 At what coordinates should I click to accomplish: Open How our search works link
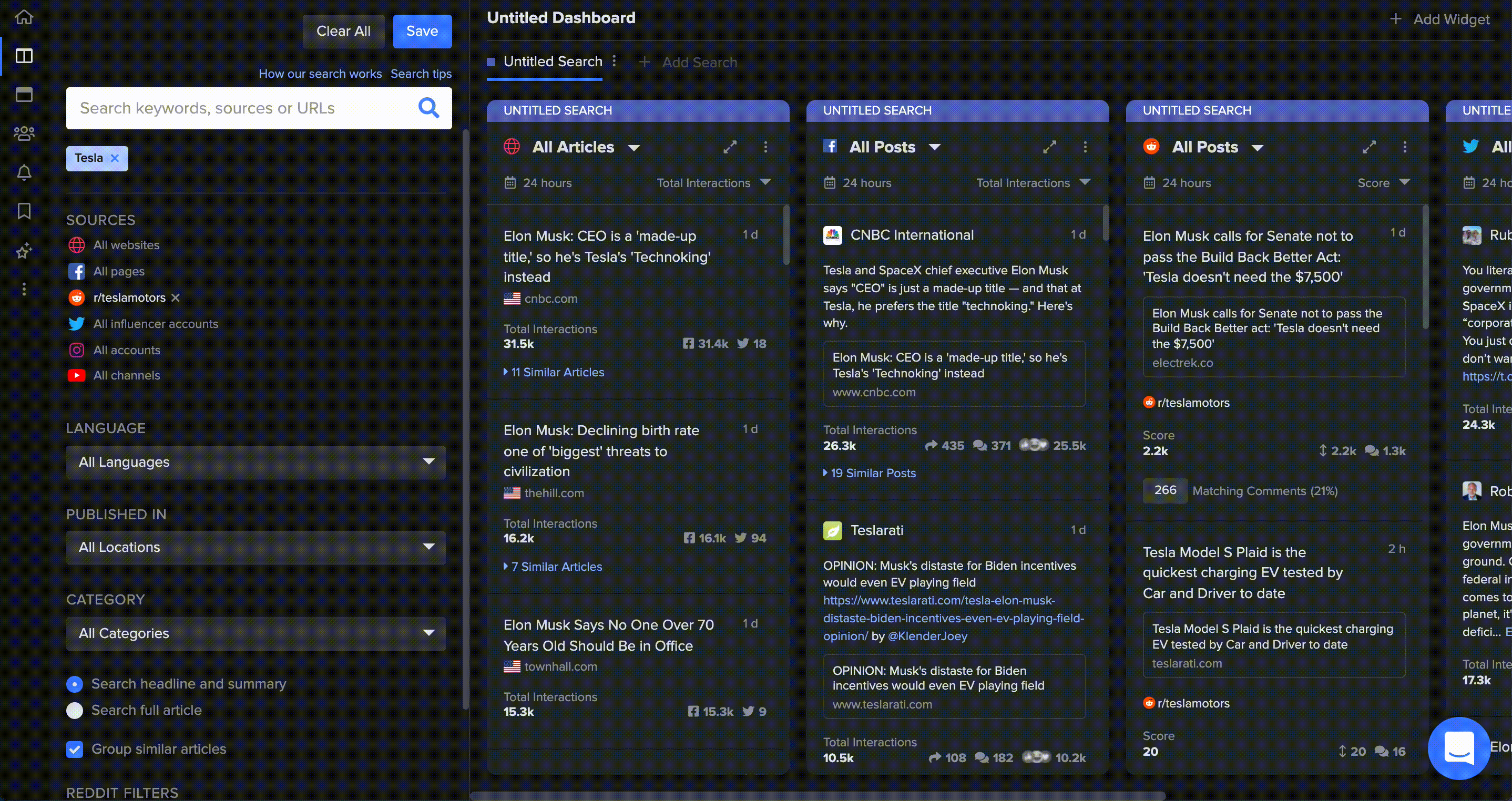pos(320,74)
